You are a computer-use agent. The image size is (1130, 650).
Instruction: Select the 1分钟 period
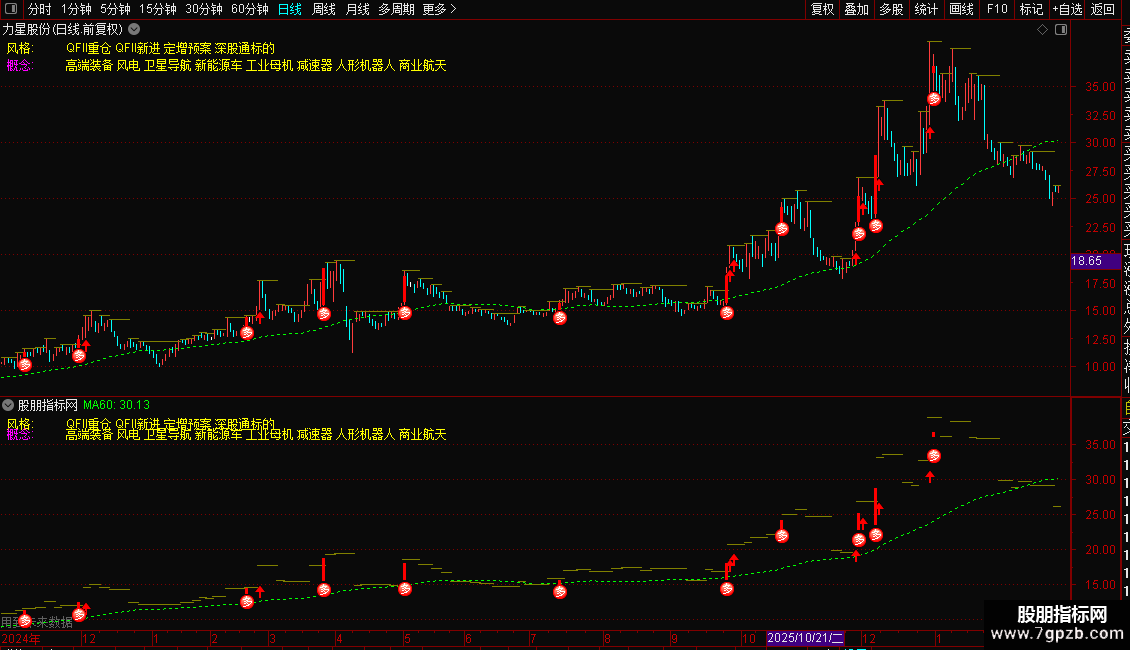point(76,9)
